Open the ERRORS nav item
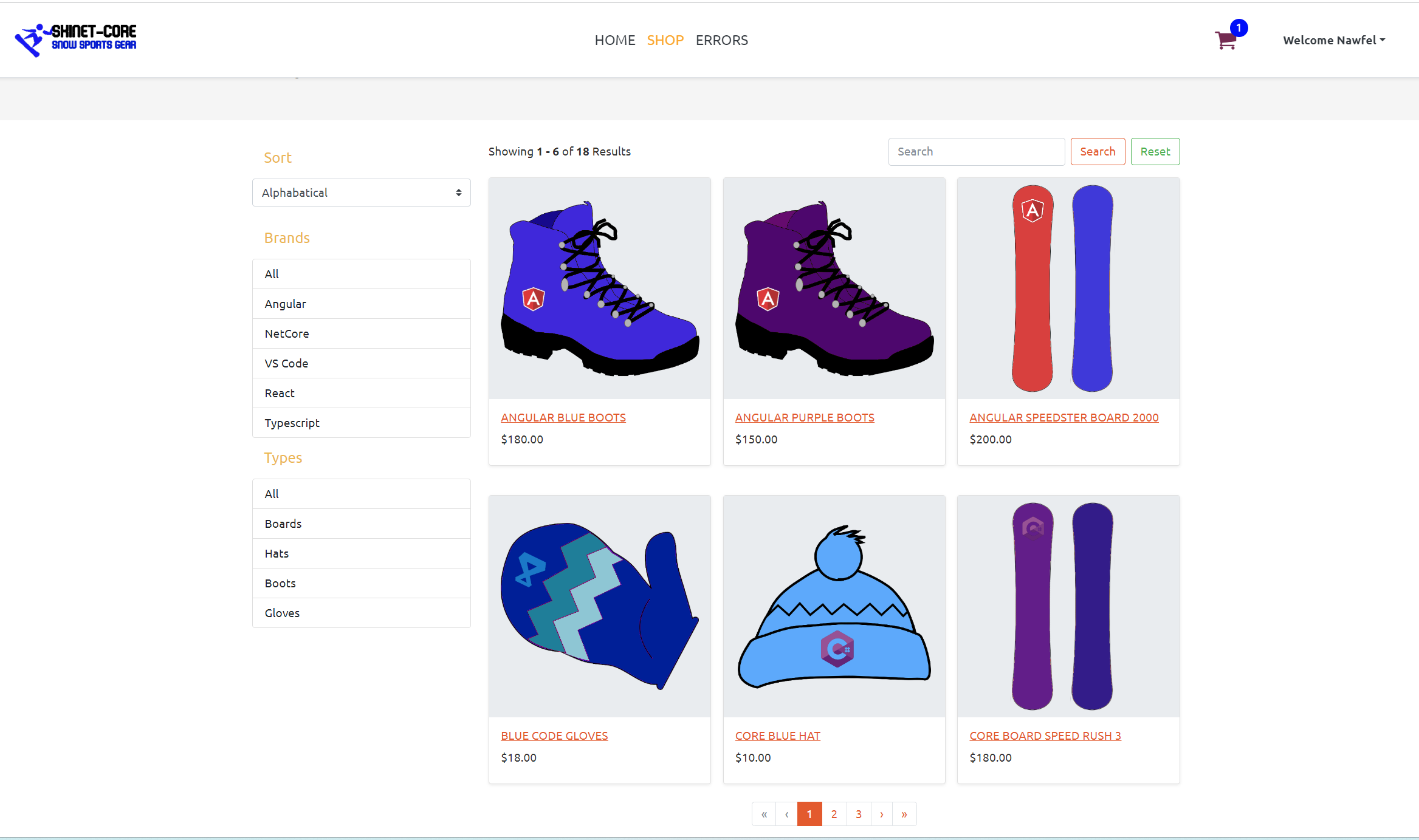This screenshot has height=840, width=1419. (721, 40)
